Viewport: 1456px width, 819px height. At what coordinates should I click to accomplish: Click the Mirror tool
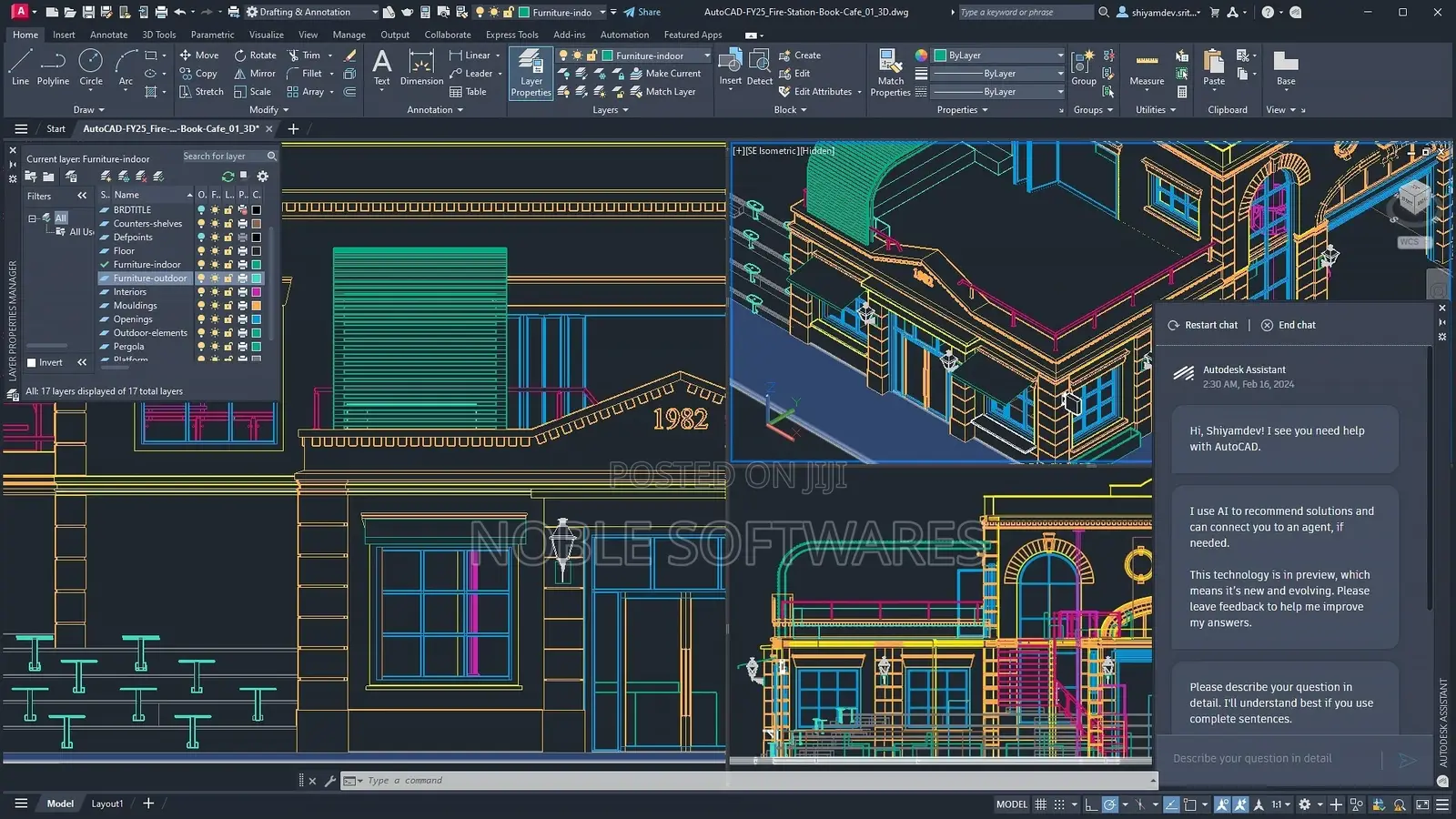click(x=255, y=74)
